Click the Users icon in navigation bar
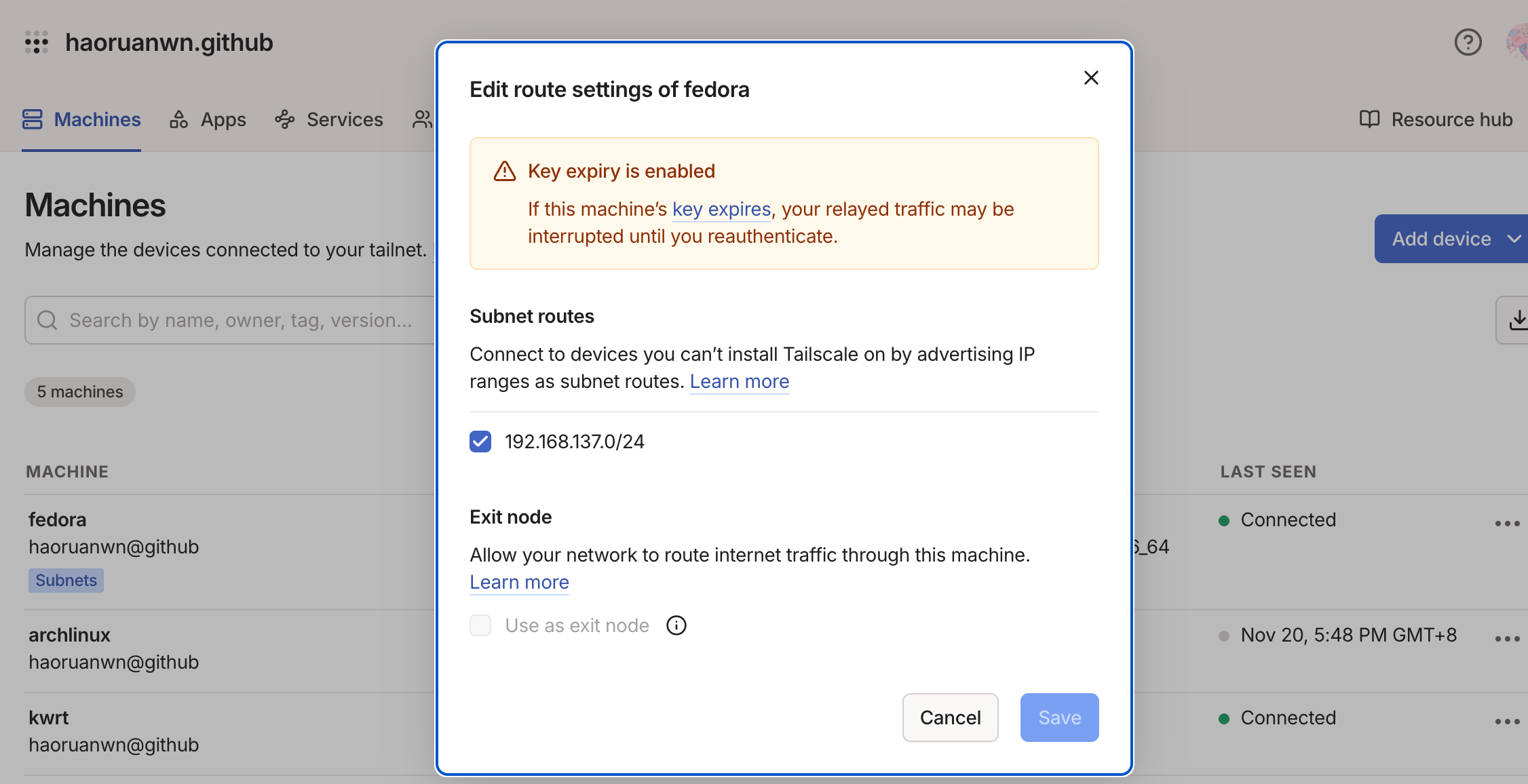This screenshot has height=784, width=1528. click(x=422, y=119)
